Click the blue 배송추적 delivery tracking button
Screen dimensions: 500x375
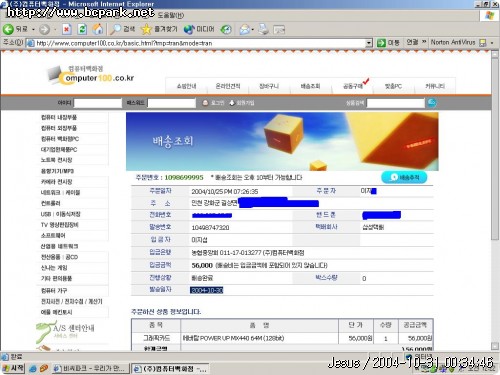click(x=404, y=177)
